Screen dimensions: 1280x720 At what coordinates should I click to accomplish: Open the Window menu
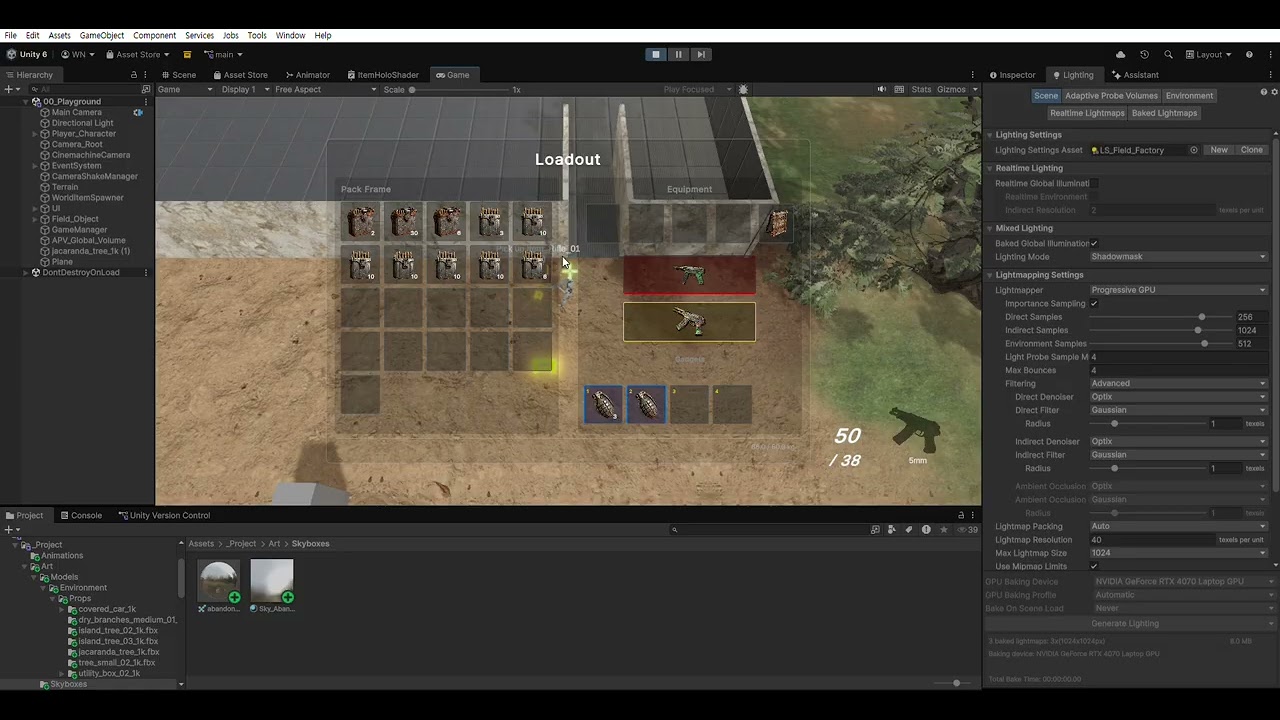[x=290, y=35]
